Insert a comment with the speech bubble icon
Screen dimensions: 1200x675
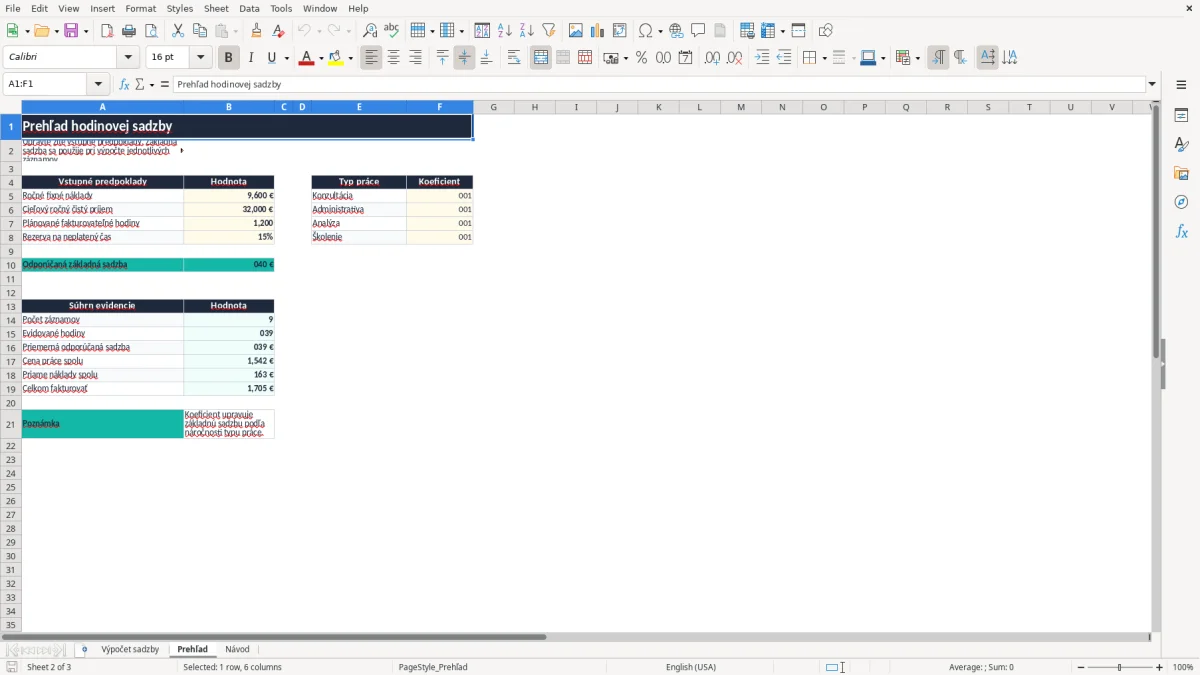point(698,31)
